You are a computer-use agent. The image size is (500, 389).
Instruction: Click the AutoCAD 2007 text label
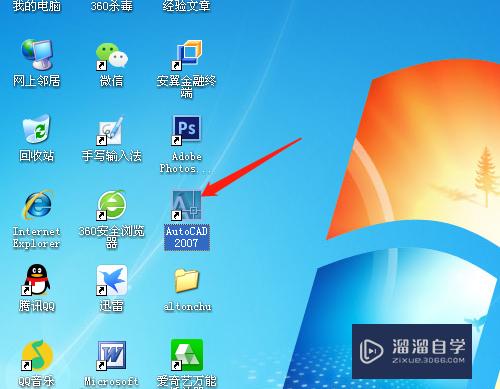coord(187,237)
